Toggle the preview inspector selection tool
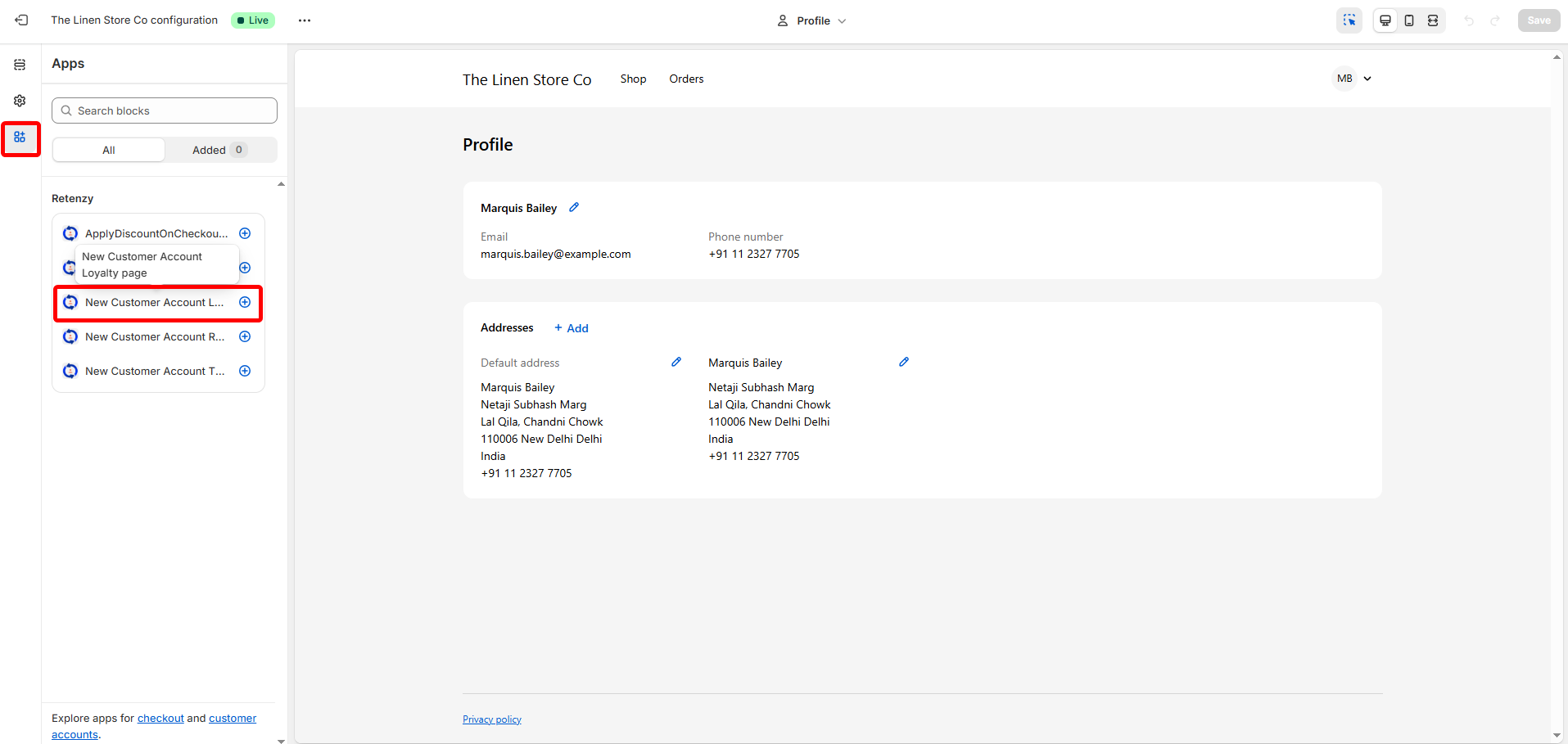This screenshot has width=1568, height=744. click(1349, 20)
